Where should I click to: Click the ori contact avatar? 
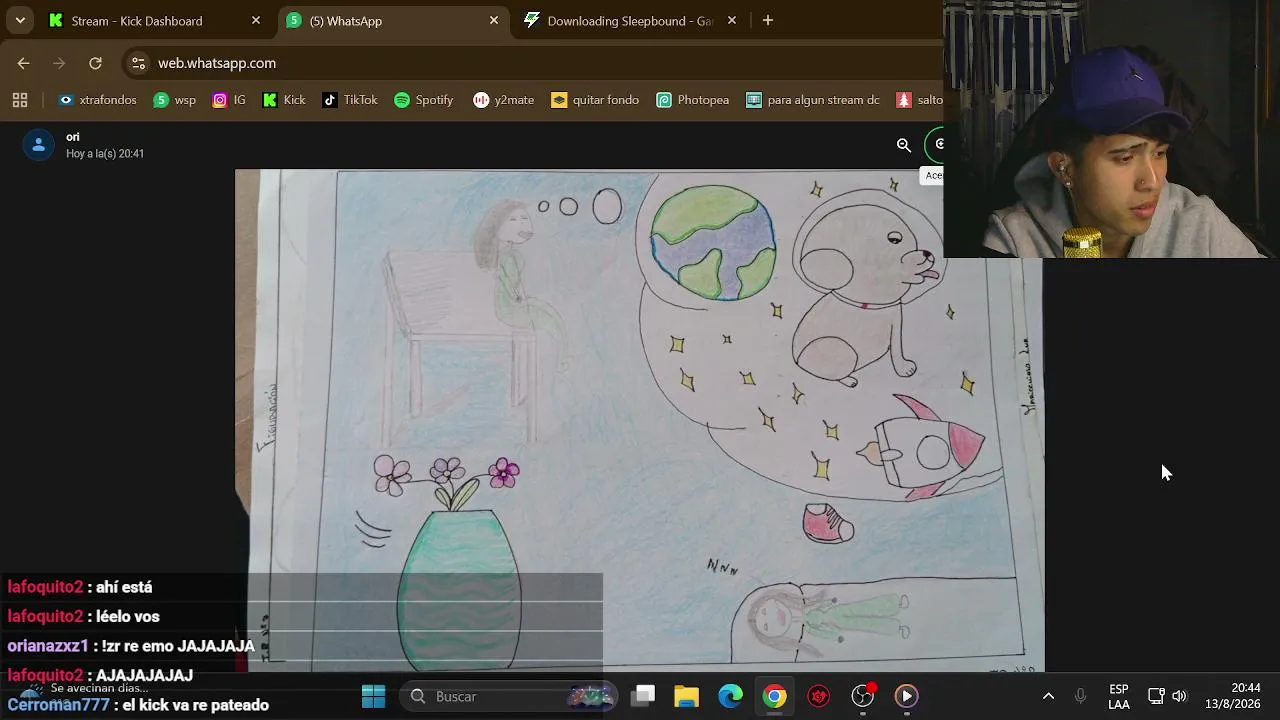[38, 145]
